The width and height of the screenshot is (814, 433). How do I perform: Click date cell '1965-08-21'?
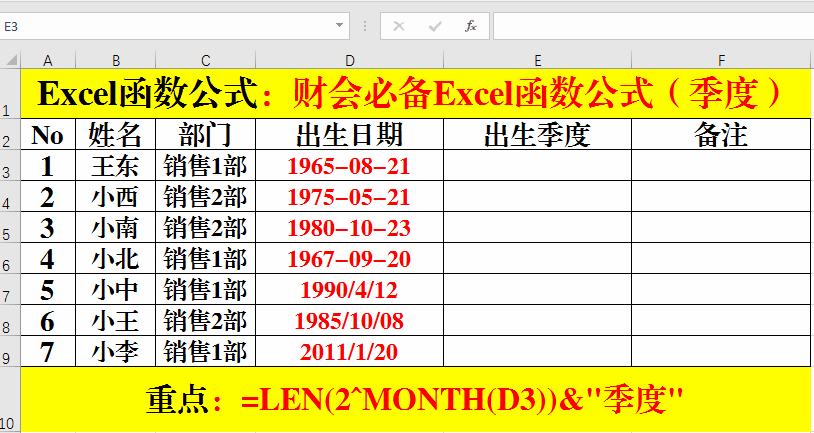click(x=350, y=166)
